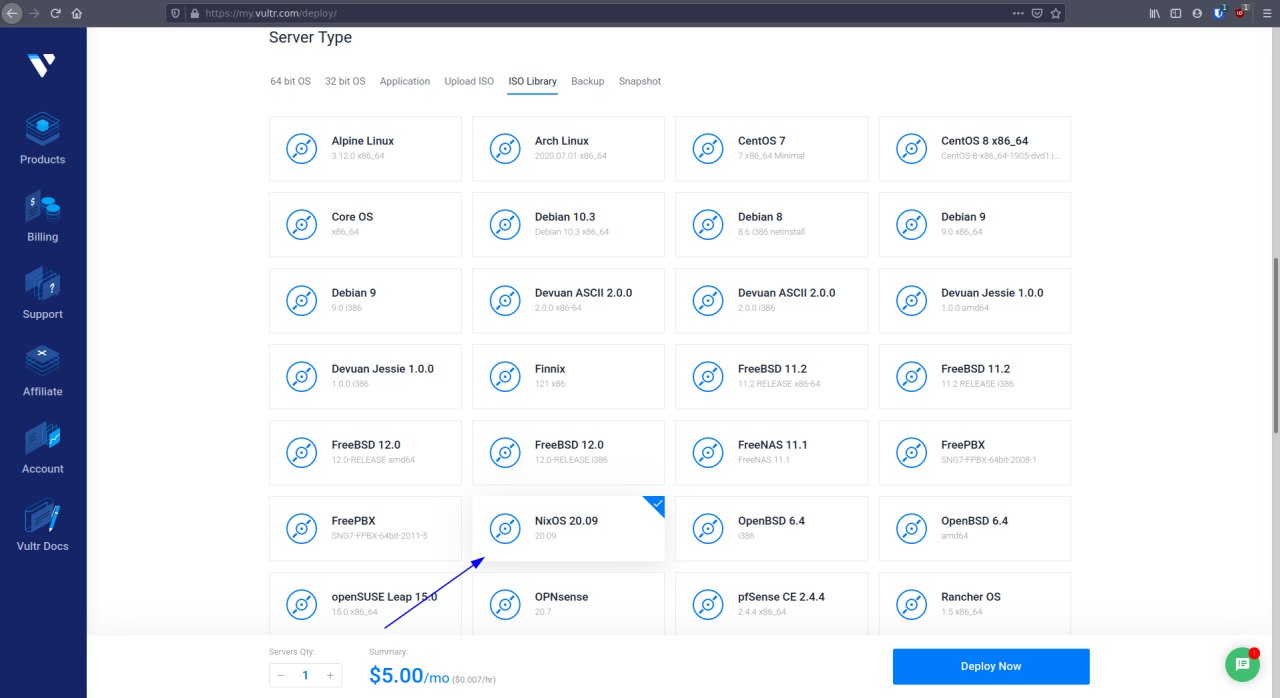Switch to the Upload ISO tab
This screenshot has height=698, width=1280.
(469, 81)
